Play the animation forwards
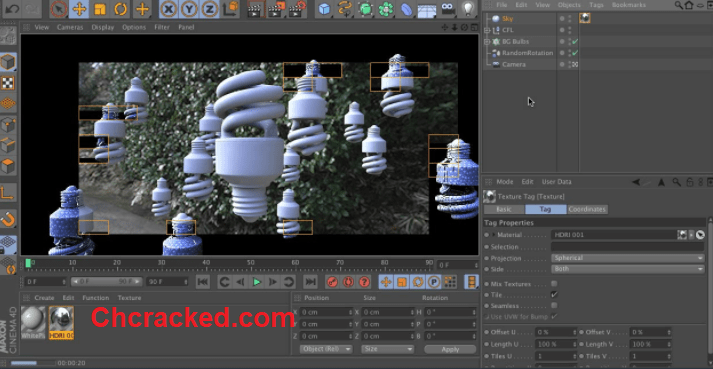Image resolution: width=713 pixels, height=369 pixels. point(256,282)
